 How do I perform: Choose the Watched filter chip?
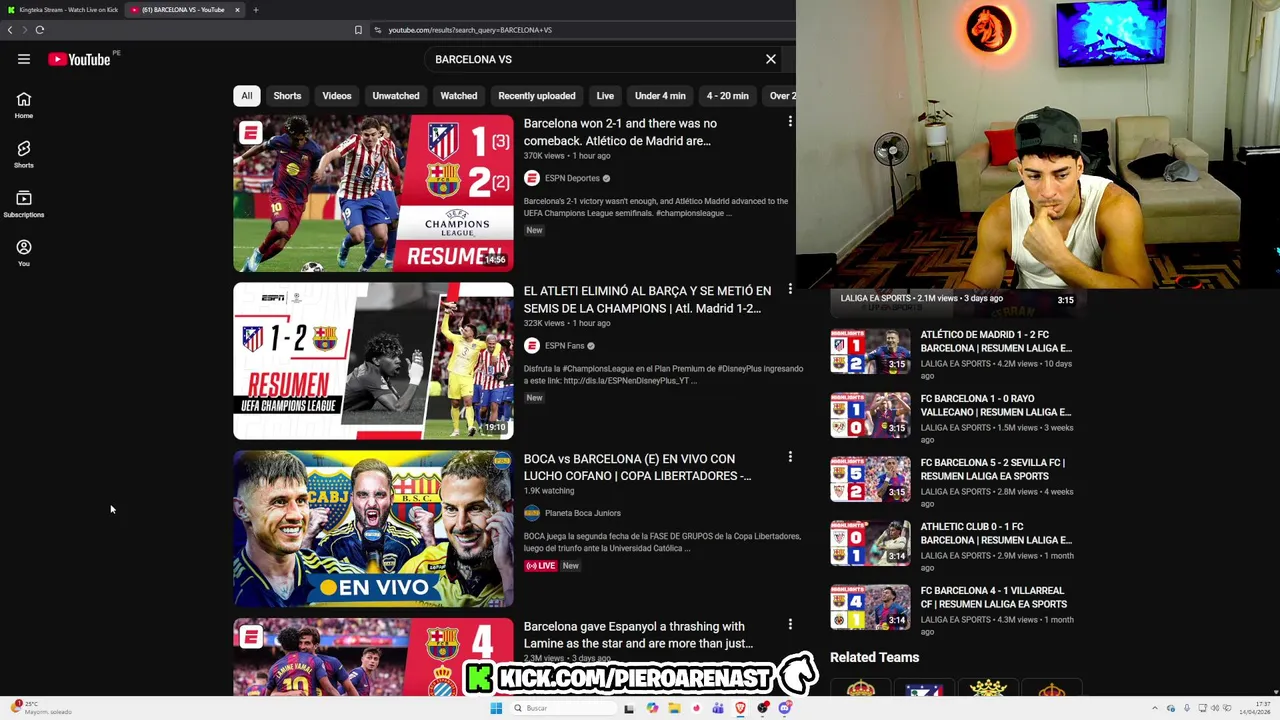pos(459,96)
